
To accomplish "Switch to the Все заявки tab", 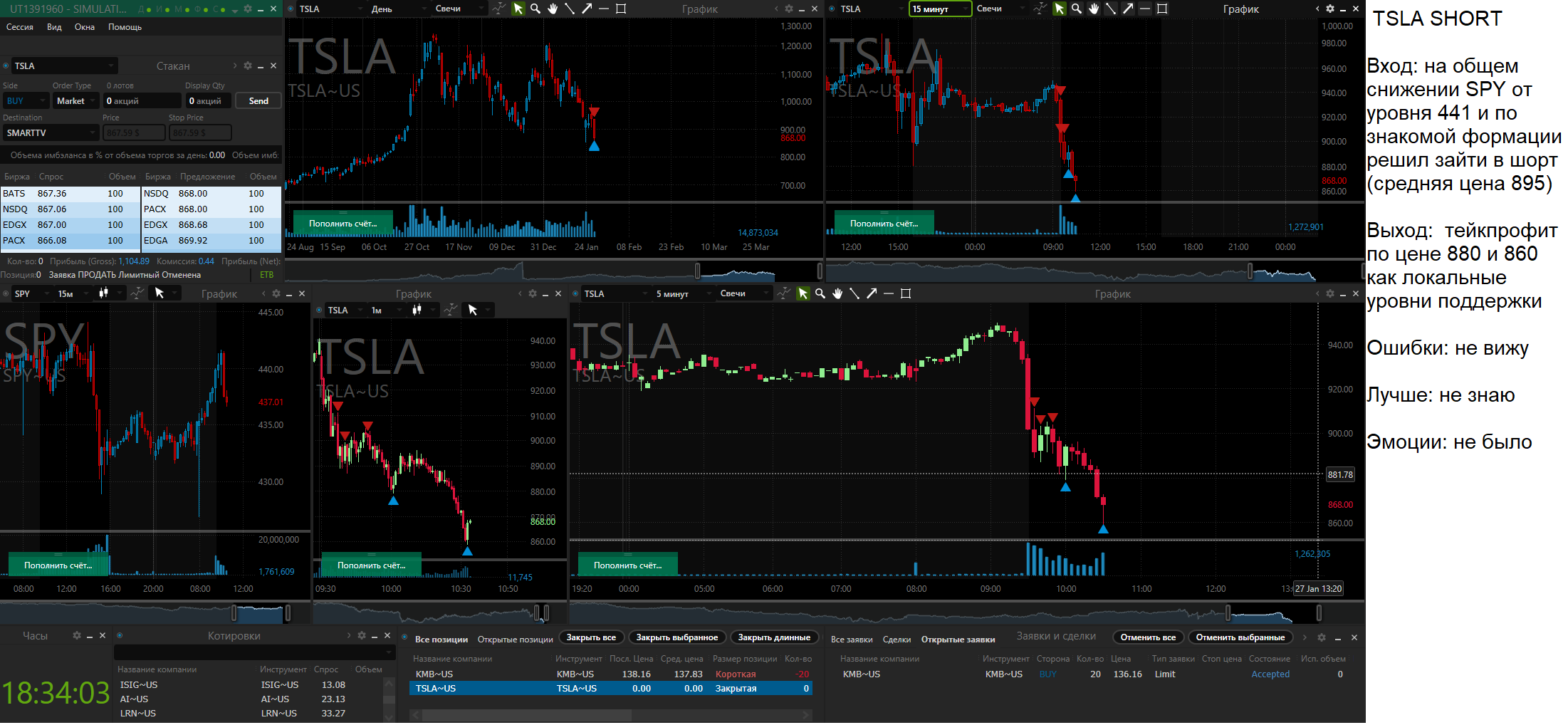I will (x=852, y=640).
